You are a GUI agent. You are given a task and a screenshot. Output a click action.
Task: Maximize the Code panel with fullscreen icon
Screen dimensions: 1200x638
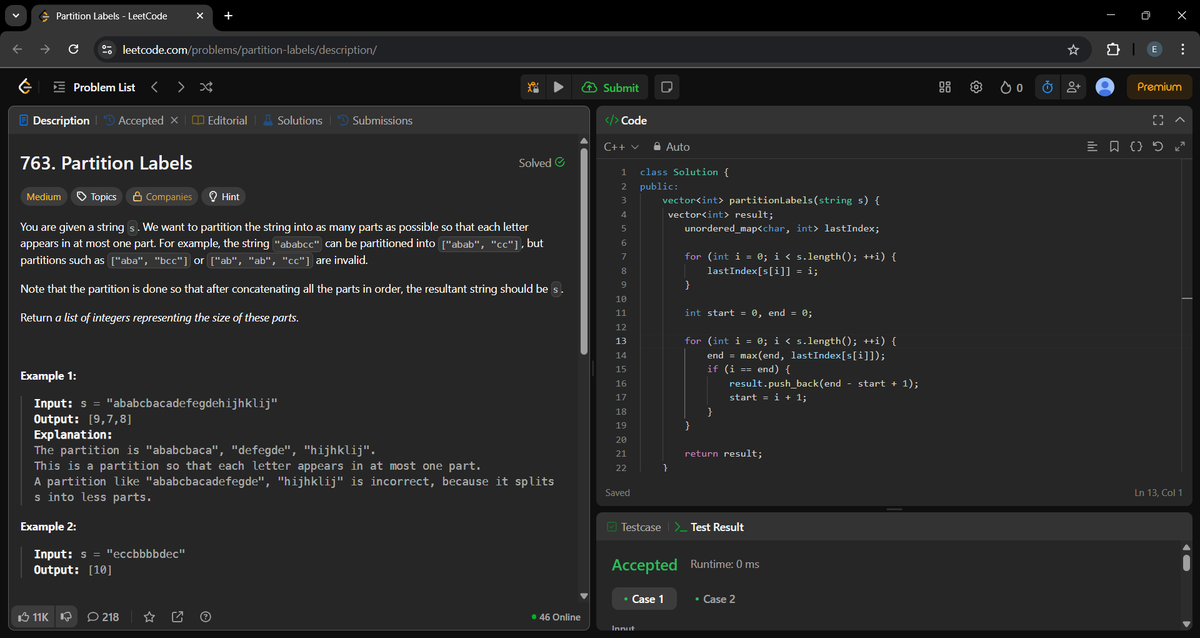click(1158, 120)
